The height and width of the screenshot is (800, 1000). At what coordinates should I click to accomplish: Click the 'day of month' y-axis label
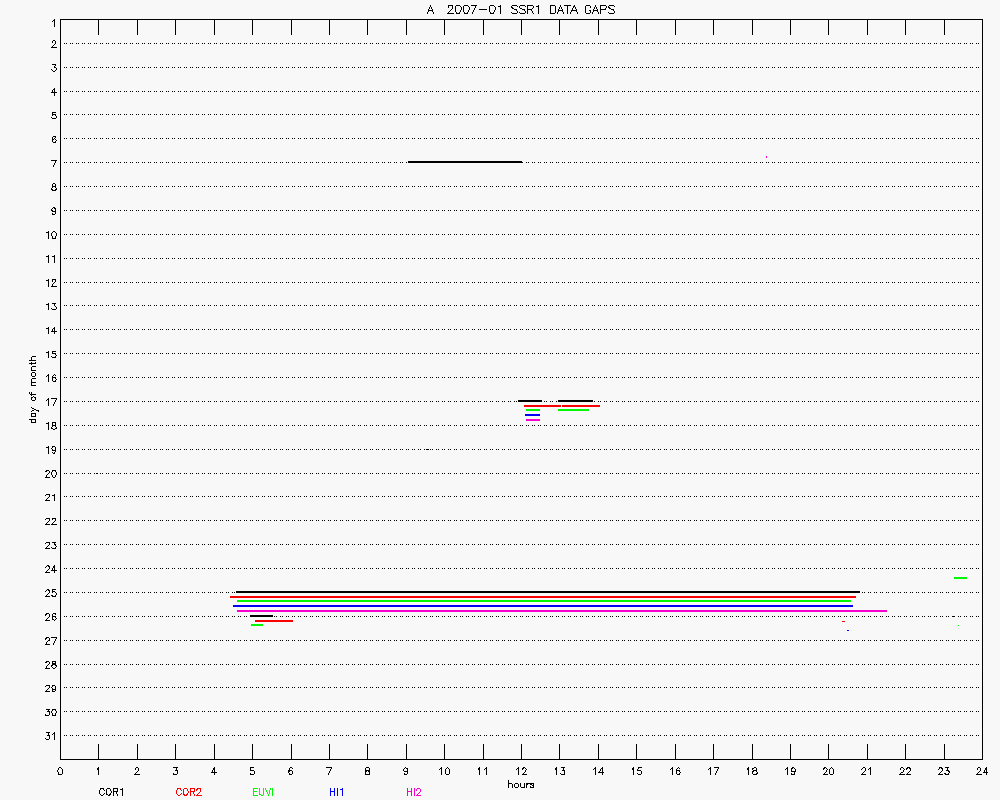pyautogui.click(x=33, y=389)
